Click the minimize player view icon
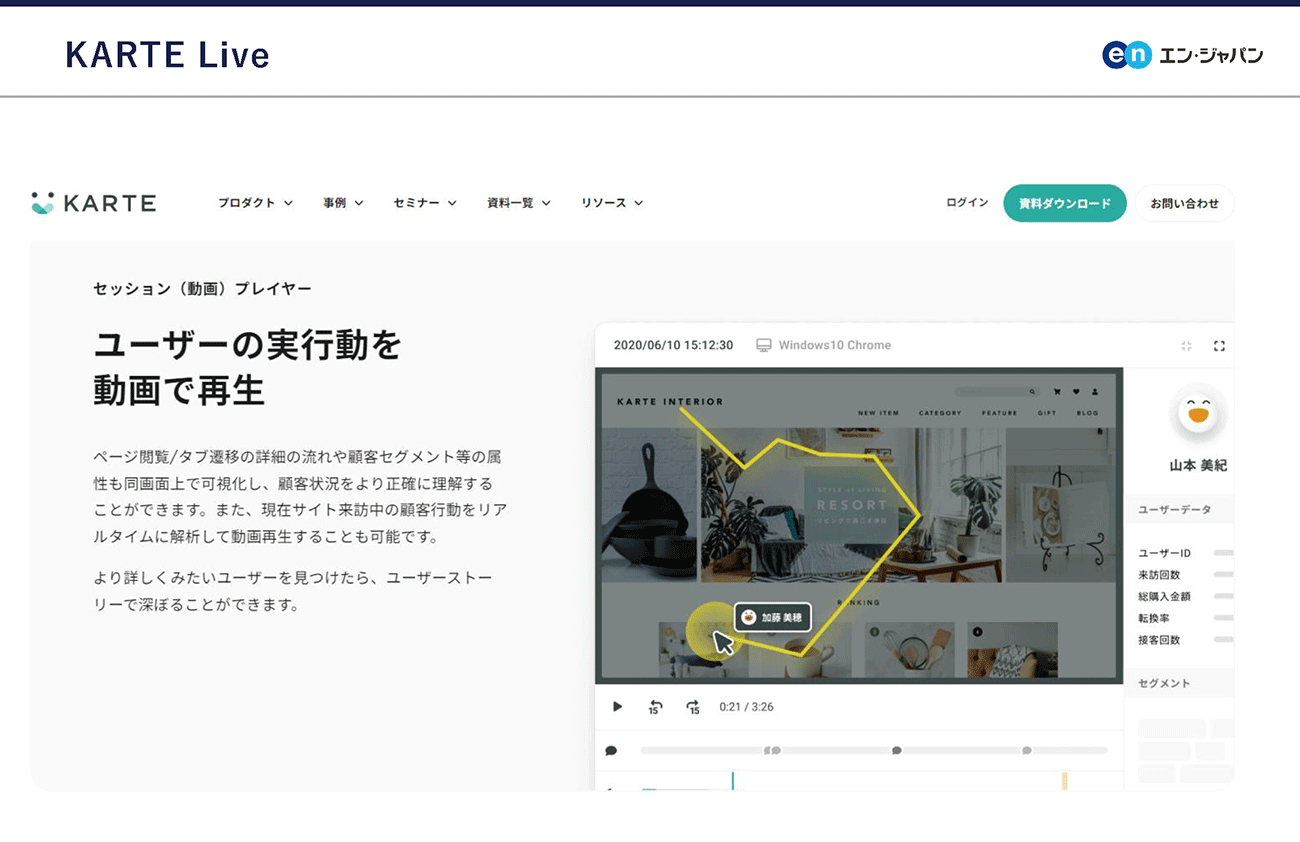Image resolution: width=1300 pixels, height=842 pixels. (x=1186, y=346)
